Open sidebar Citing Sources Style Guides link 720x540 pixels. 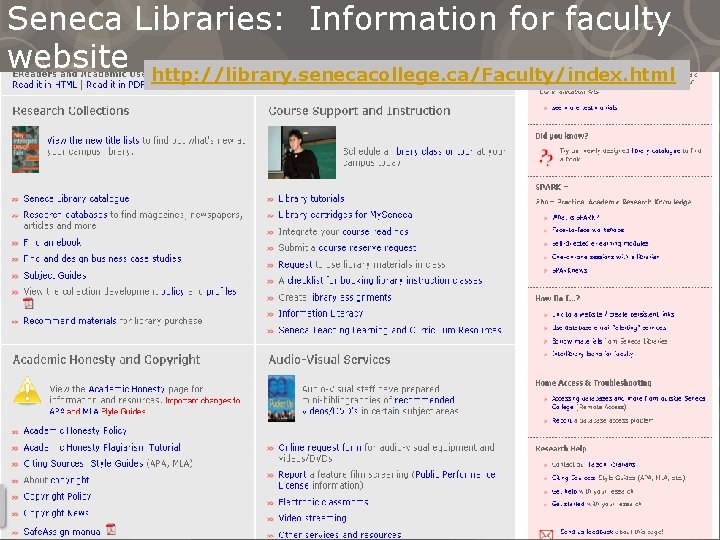[x=618, y=478]
